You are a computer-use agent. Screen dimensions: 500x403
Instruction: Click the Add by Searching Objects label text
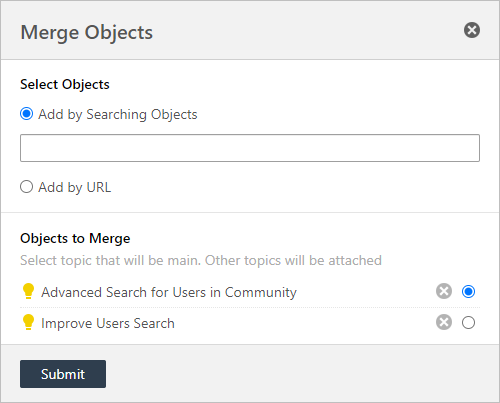coord(118,114)
